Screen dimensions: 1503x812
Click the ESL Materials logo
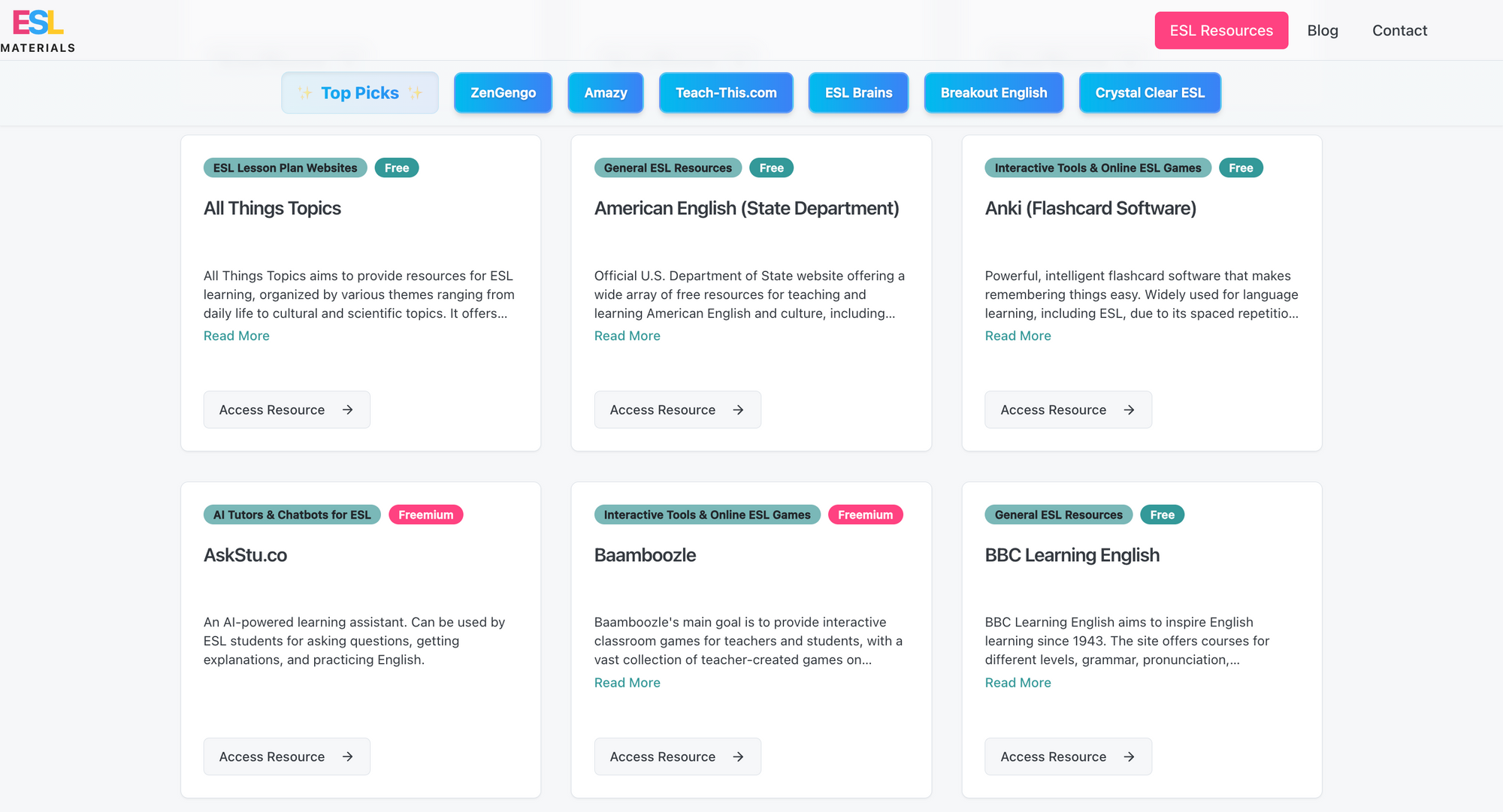38,32
